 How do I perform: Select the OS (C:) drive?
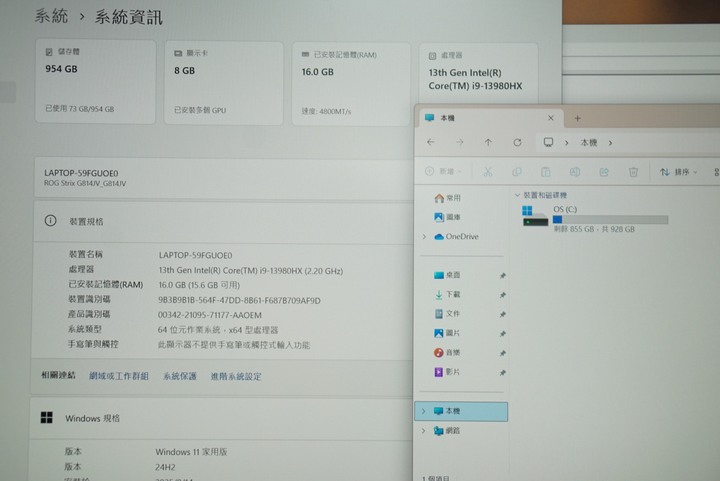point(596,219)
